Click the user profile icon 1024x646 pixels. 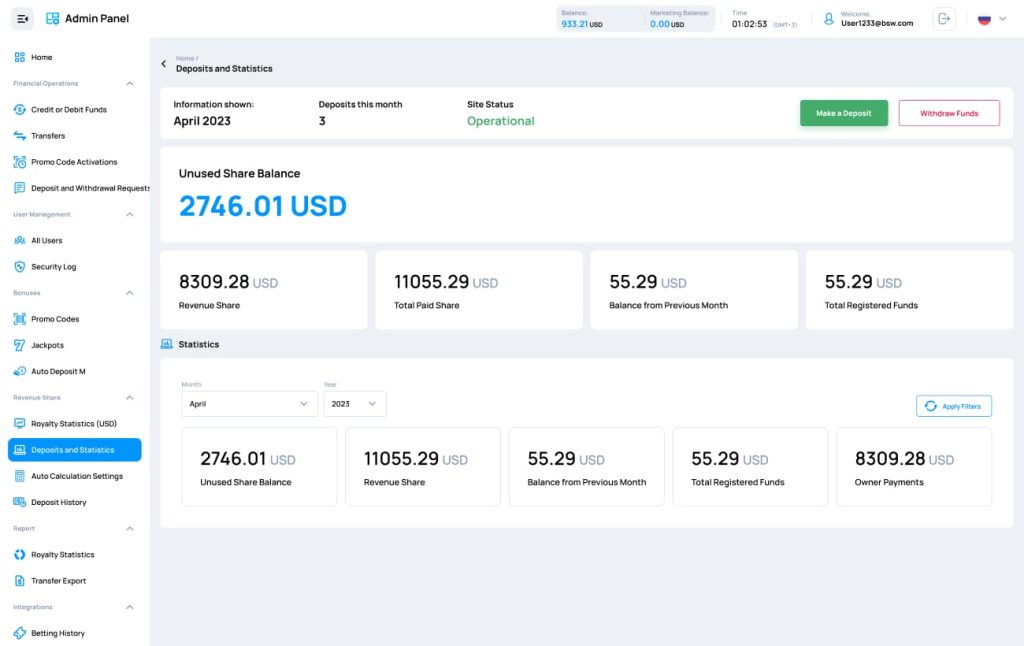[829, 19]
